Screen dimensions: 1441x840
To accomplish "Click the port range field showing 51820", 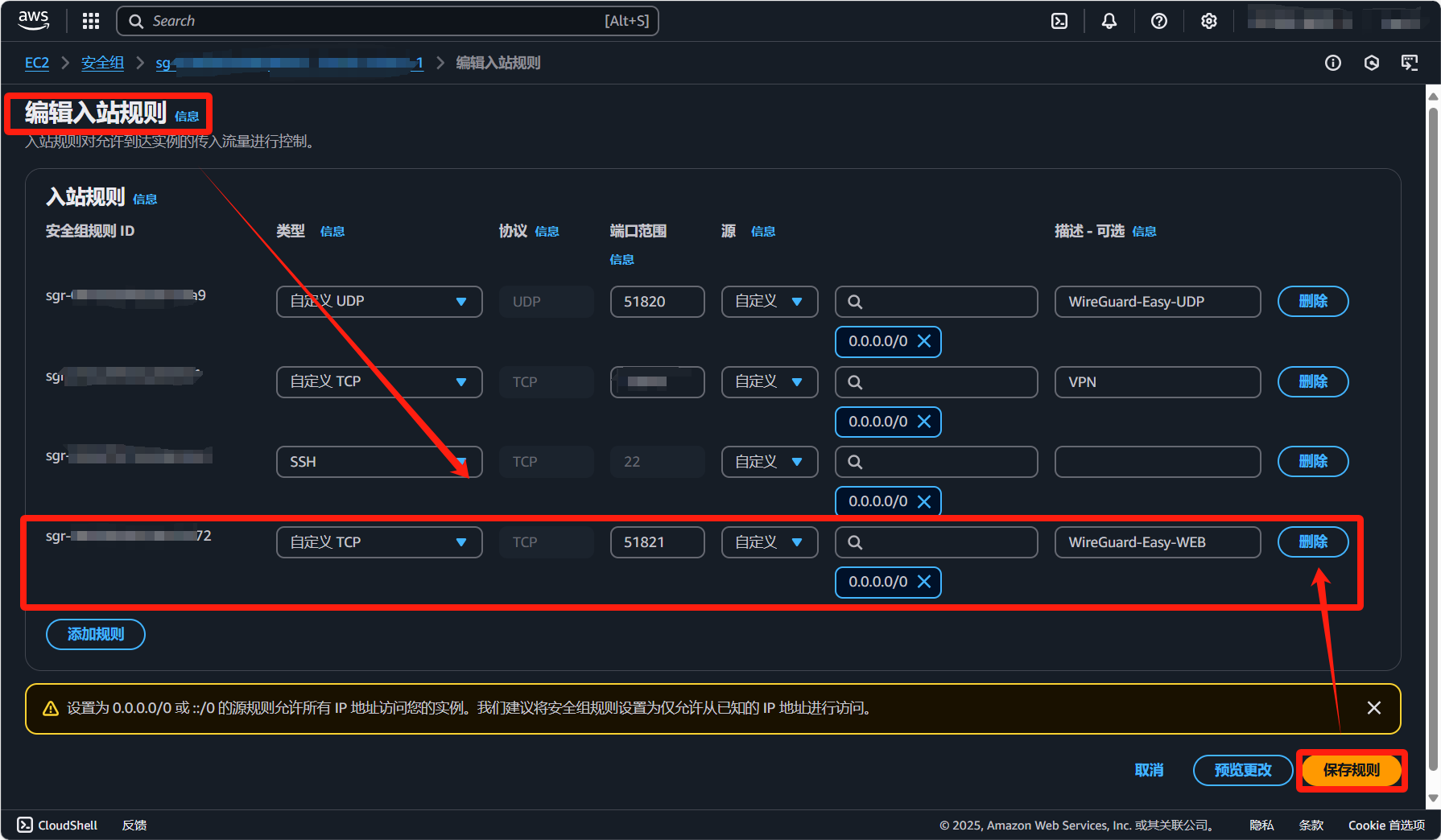I will [657, 302].
